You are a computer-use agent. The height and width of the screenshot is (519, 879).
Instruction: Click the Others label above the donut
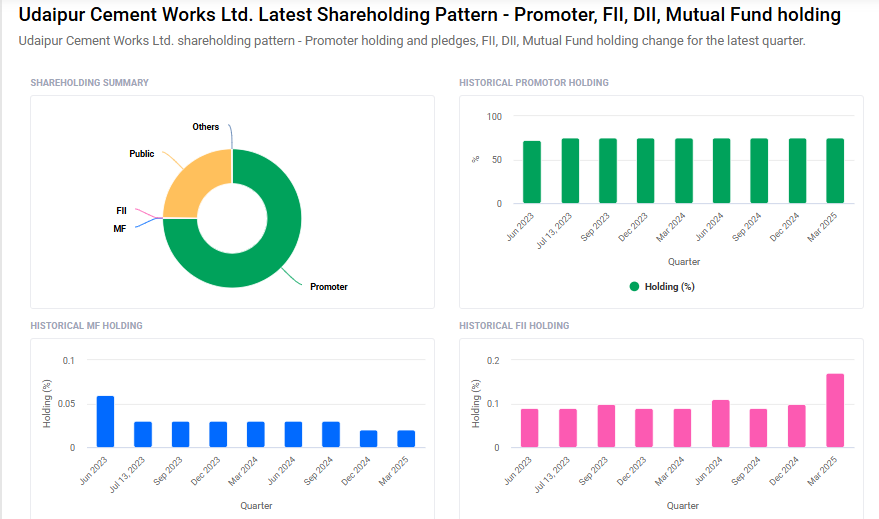point(206,127)
